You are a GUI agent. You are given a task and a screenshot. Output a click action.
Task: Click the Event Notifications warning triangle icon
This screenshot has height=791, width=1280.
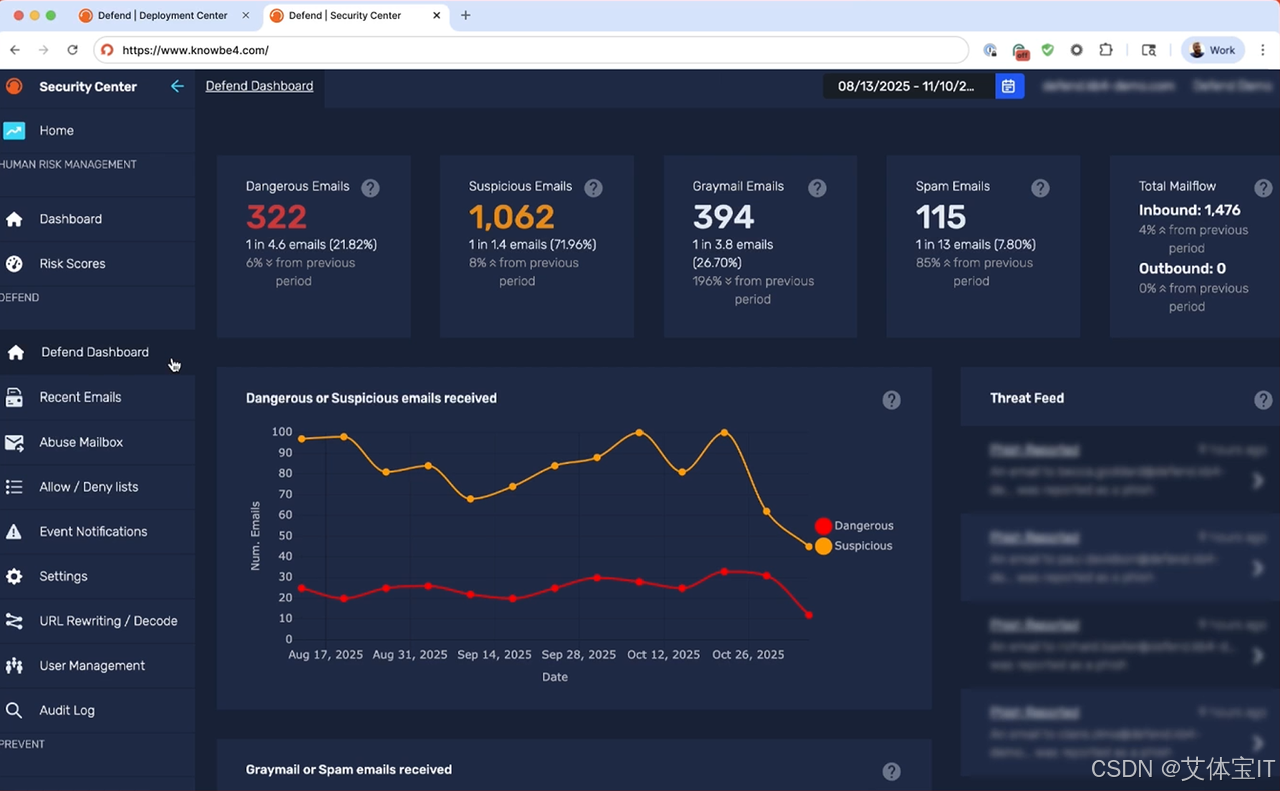tap(14, 532)
